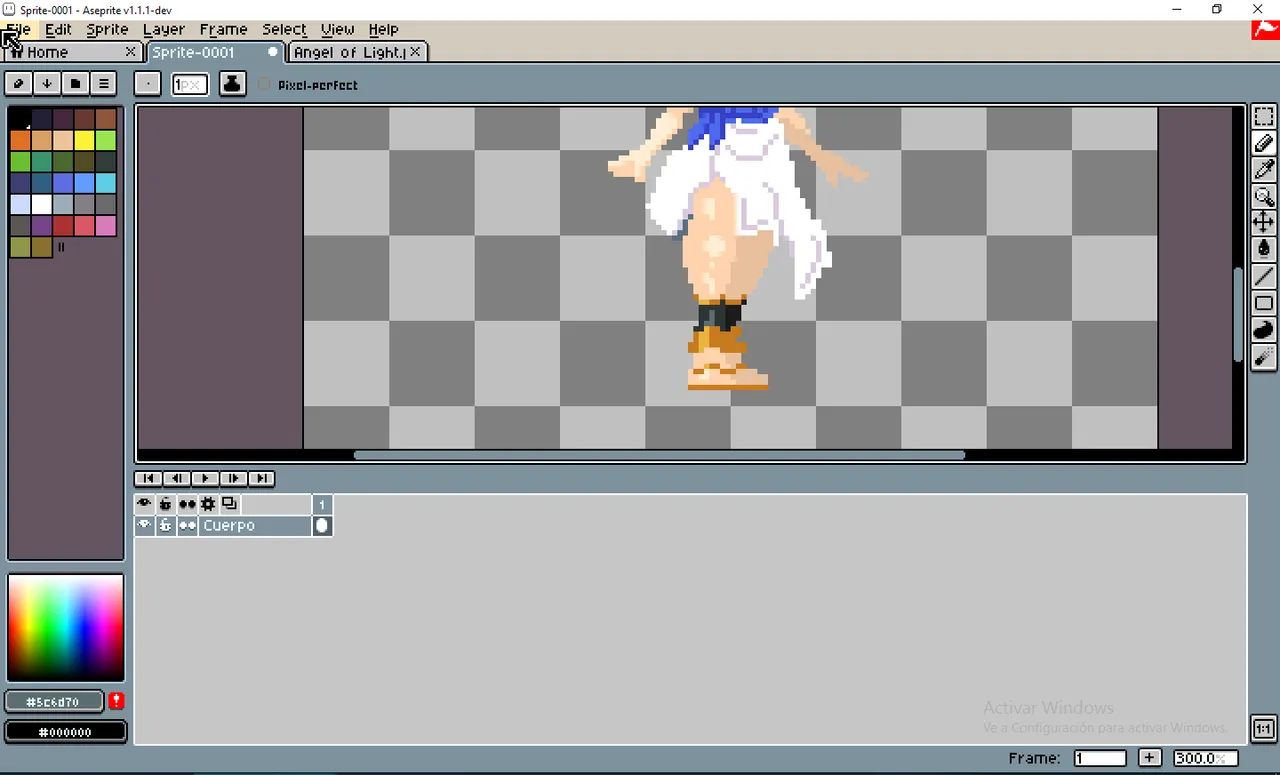The image size is (1280, 775).
Task: Go to previous frame
Action: (x=176, y=478)
